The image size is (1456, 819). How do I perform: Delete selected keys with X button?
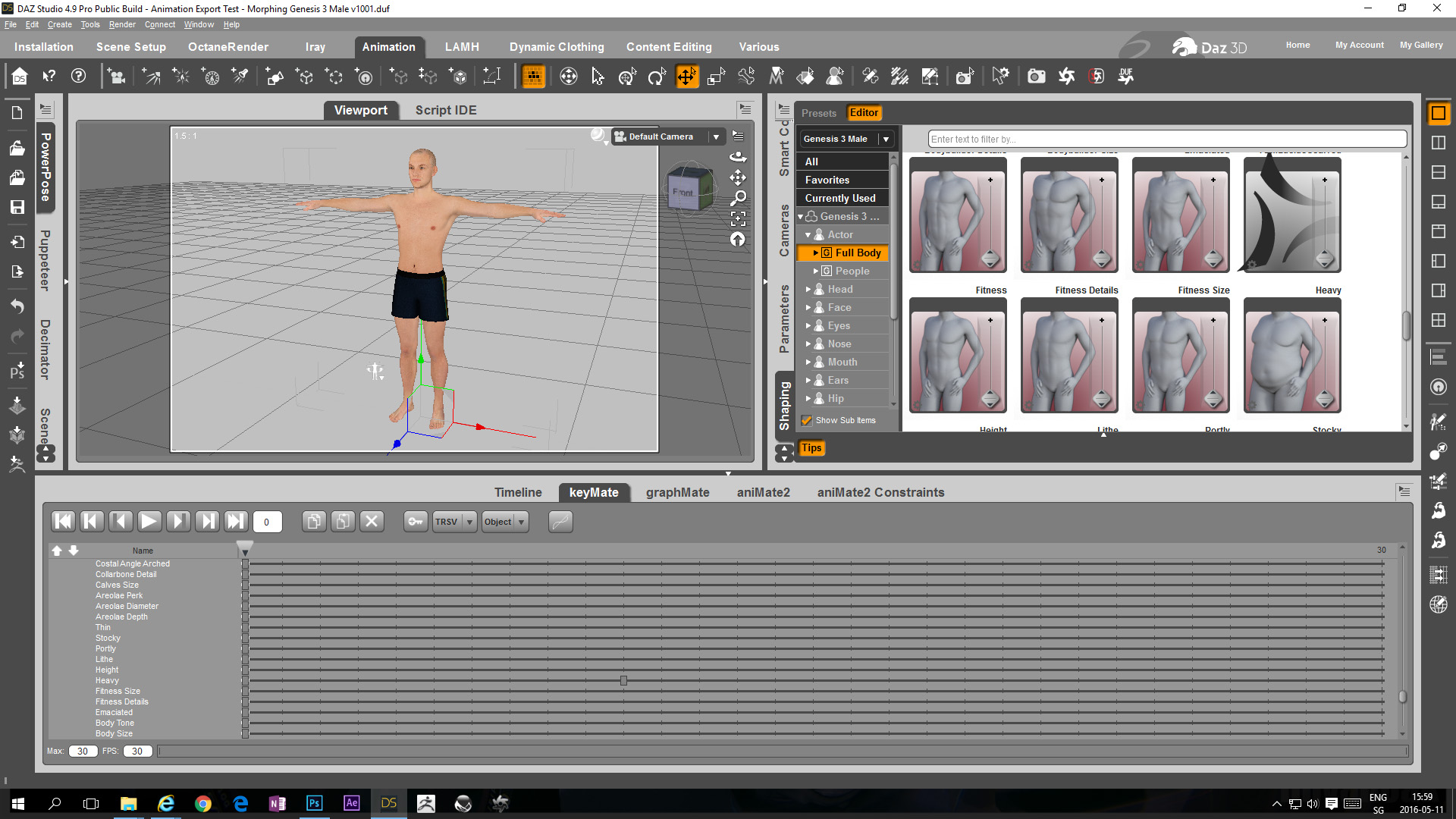(x=372, y=522)
